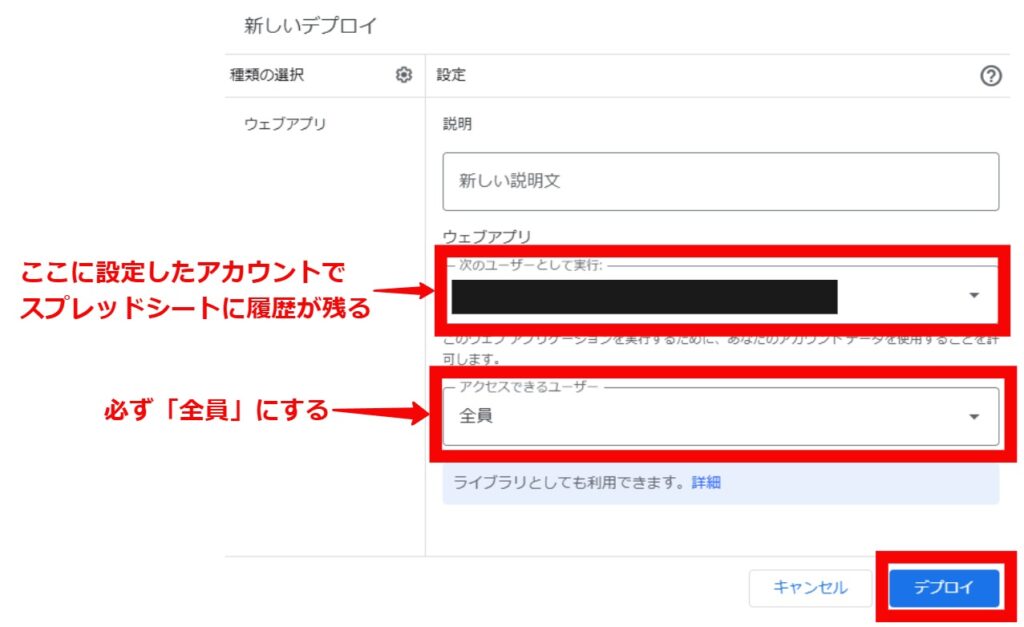Image resolution: width=1024 pixels, height=627 pixels.
Task: Open the 次のユーザーとして実行 dropdown
Action: (x=723, y=295)
